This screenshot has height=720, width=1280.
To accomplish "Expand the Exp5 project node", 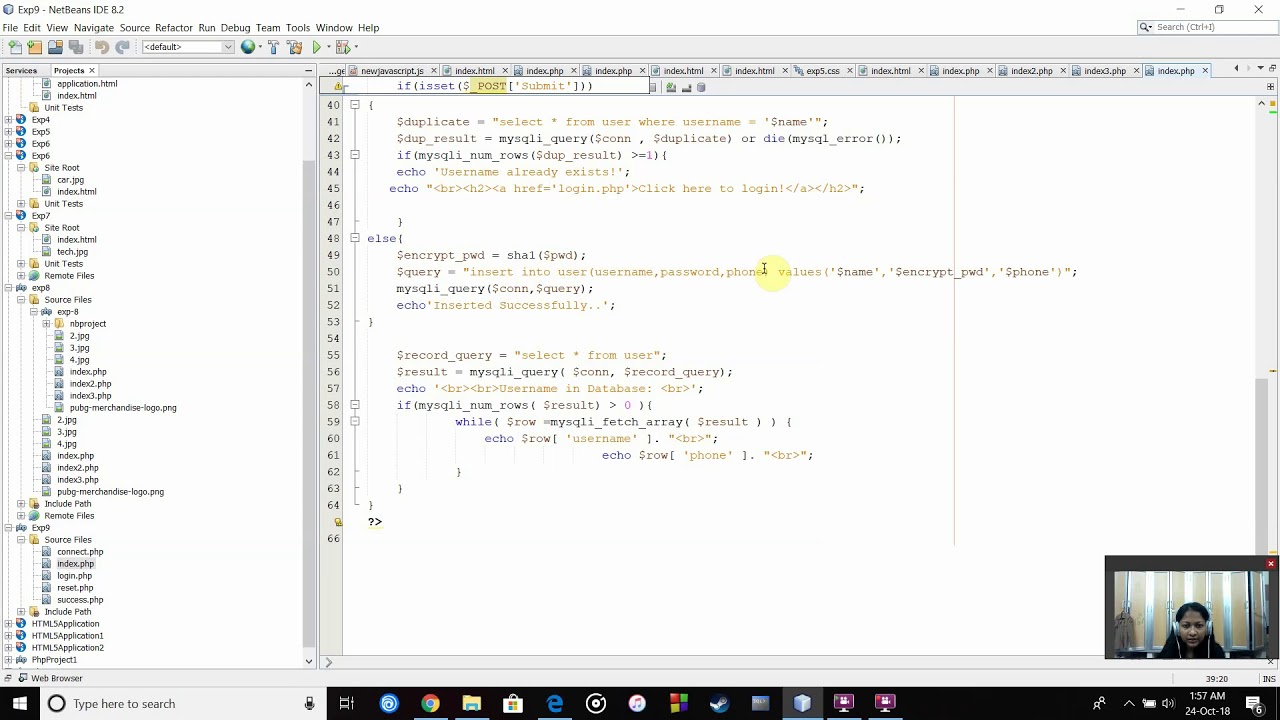I will [x=8, y=132].
